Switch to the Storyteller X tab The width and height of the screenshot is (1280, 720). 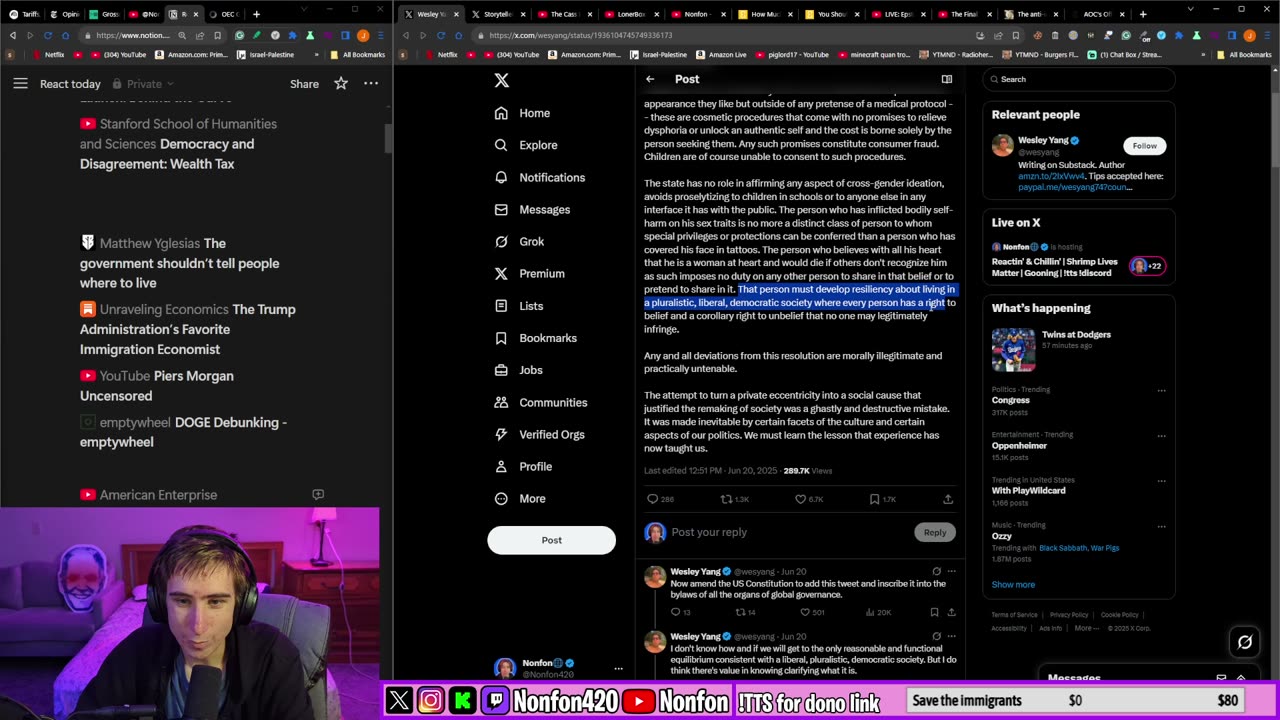pos(497,14)
